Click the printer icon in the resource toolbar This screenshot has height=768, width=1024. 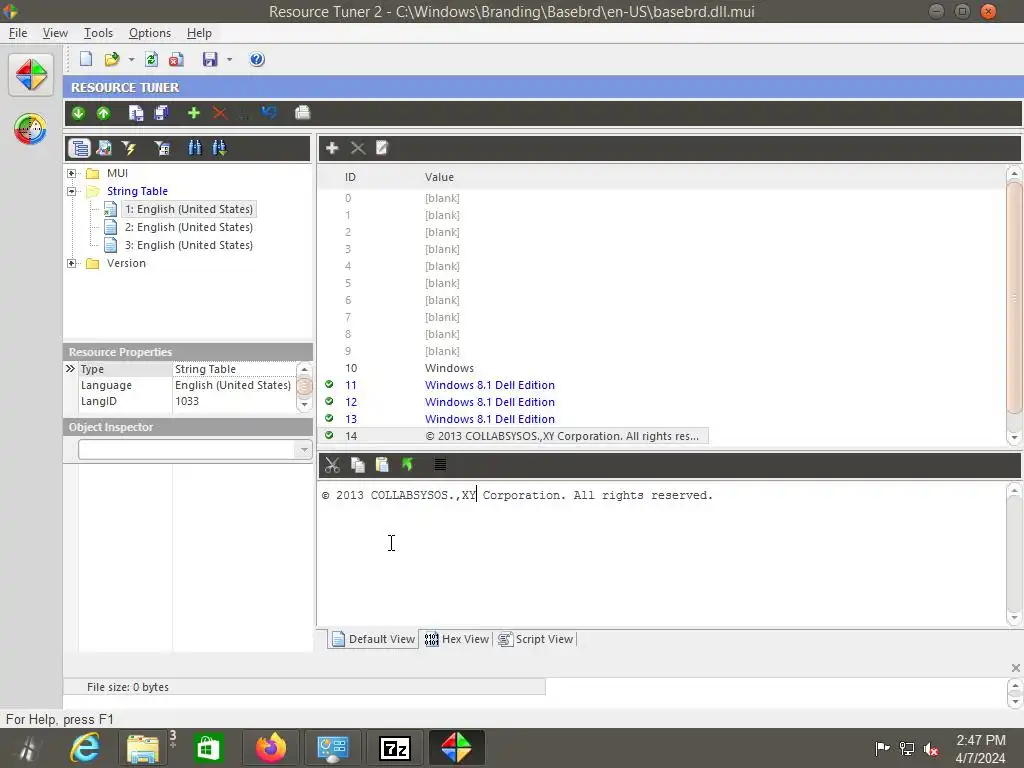pyautogui.click(x=302, y=113)
